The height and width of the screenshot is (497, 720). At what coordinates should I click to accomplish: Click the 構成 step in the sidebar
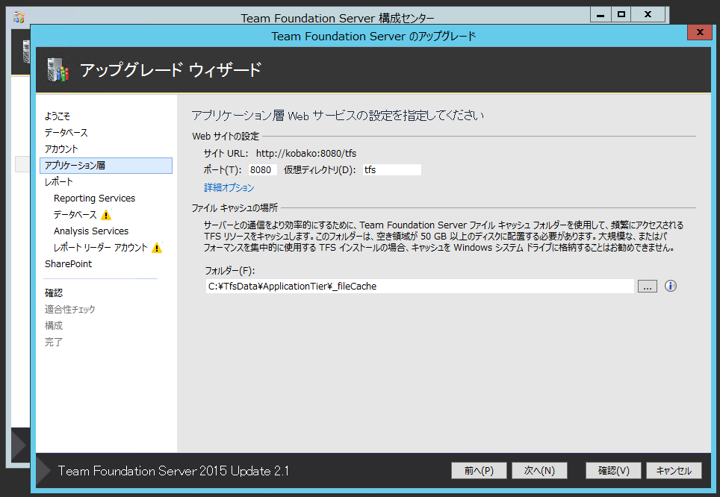pos(54,326)
